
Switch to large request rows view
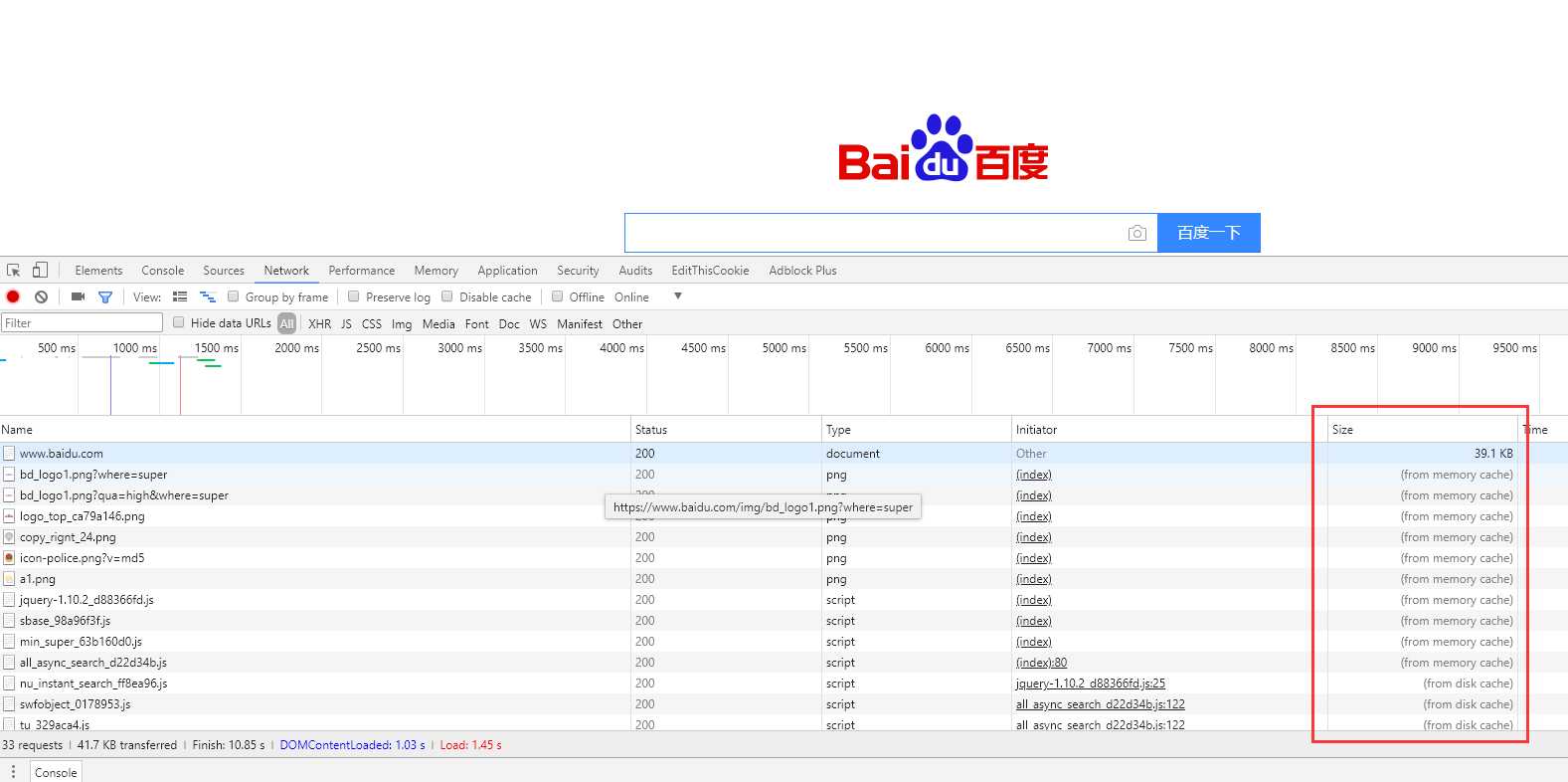[180, 296]
